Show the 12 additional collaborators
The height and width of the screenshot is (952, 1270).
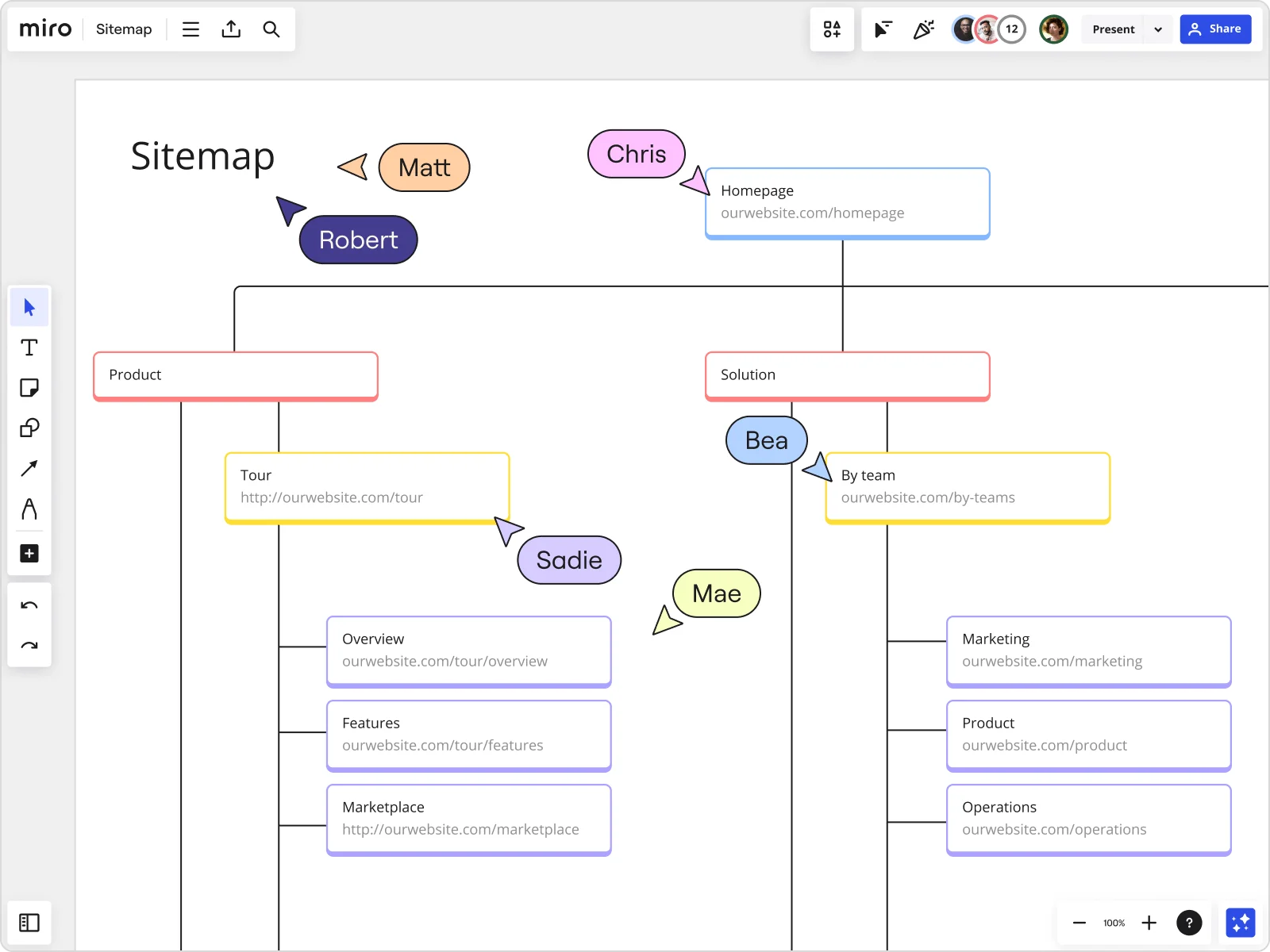[x=1012, y=29]
